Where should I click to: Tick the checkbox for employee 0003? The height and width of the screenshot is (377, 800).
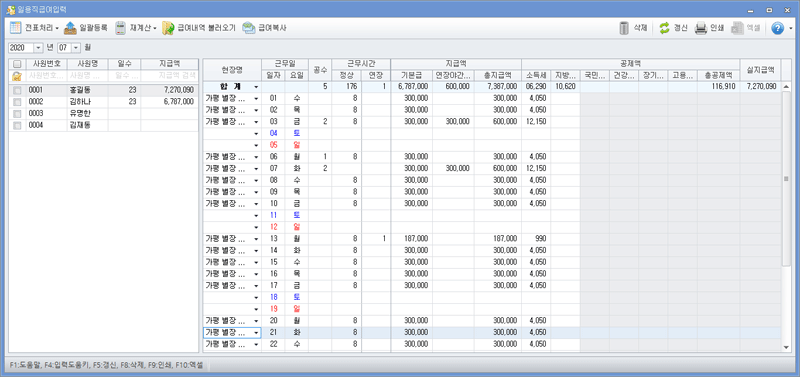point(17,113)
